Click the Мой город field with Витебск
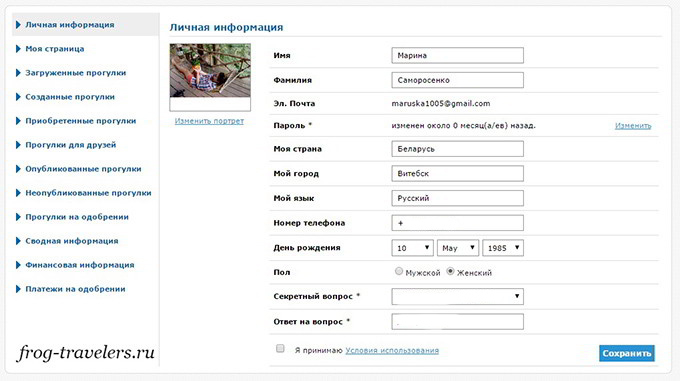 pyautogui.click(x=458, y=173)
